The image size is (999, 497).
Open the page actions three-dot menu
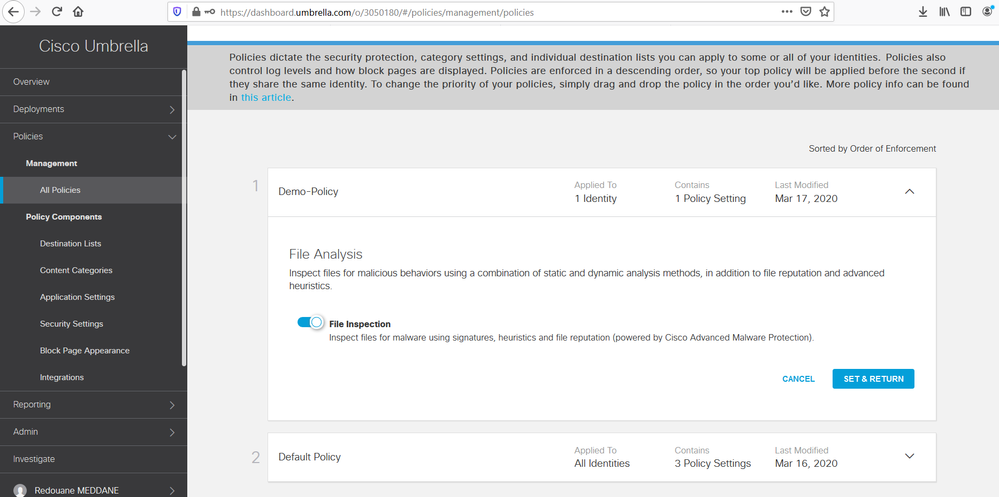point(787,11)
